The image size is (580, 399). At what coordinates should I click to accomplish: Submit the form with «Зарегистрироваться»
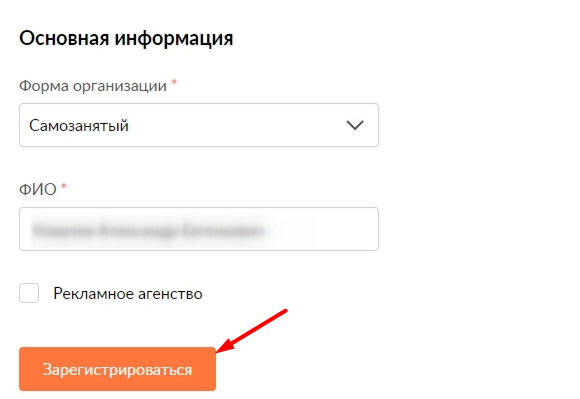pos(117,369)
